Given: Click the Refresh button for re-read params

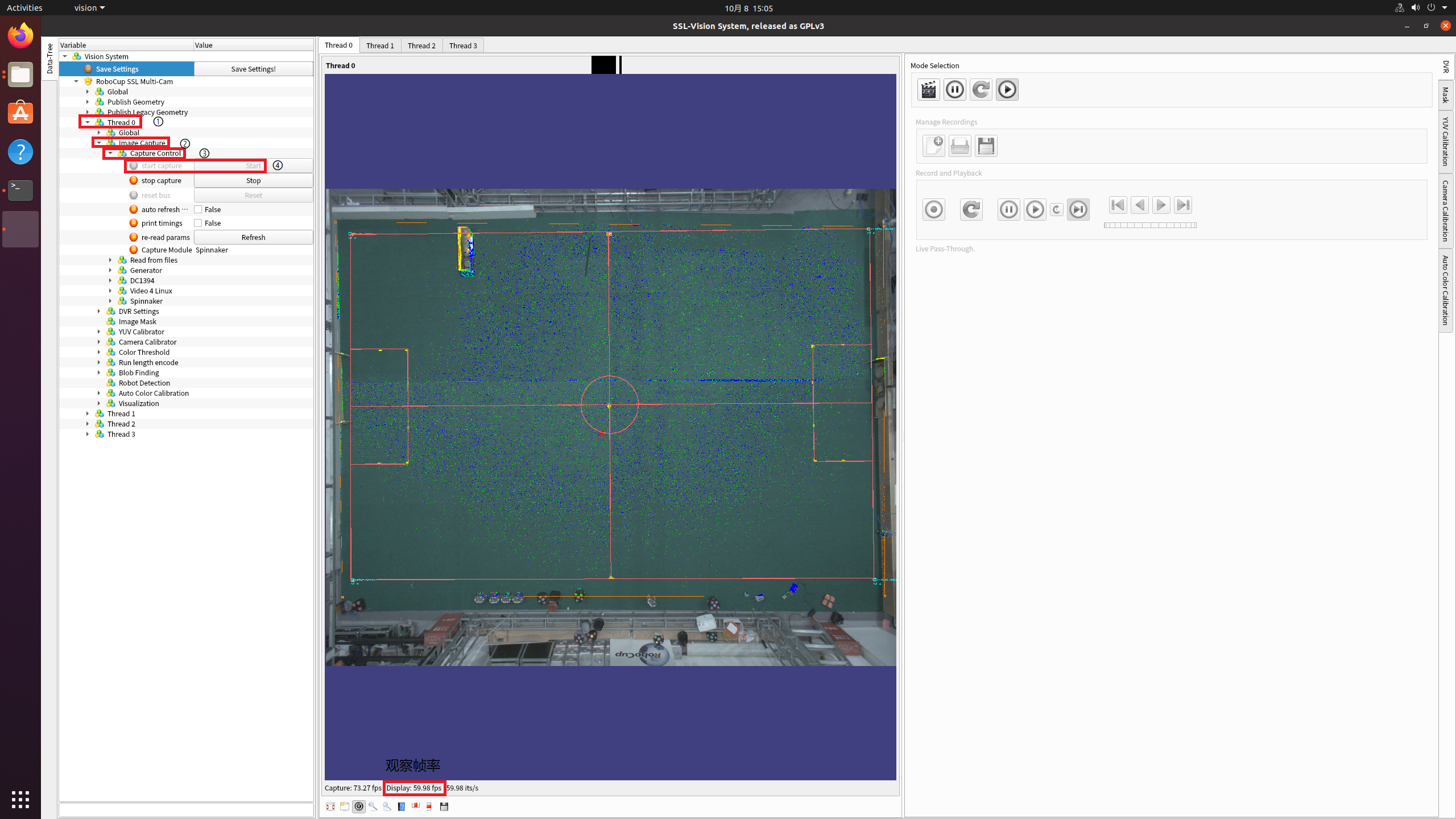Looking at the screenshot, I should [253, 237].
